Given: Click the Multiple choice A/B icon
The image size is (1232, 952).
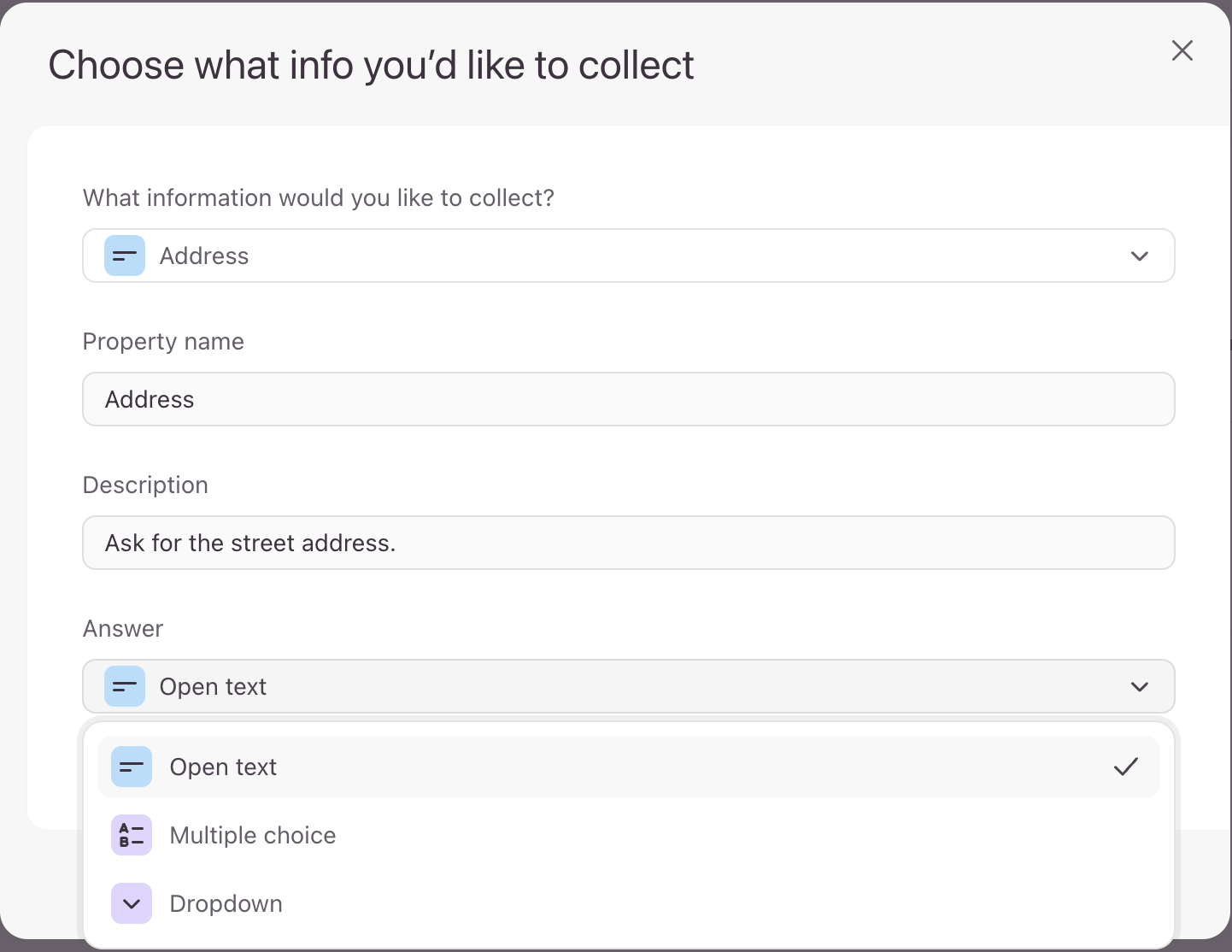Looking at the screenshot, I should [132, 836].
